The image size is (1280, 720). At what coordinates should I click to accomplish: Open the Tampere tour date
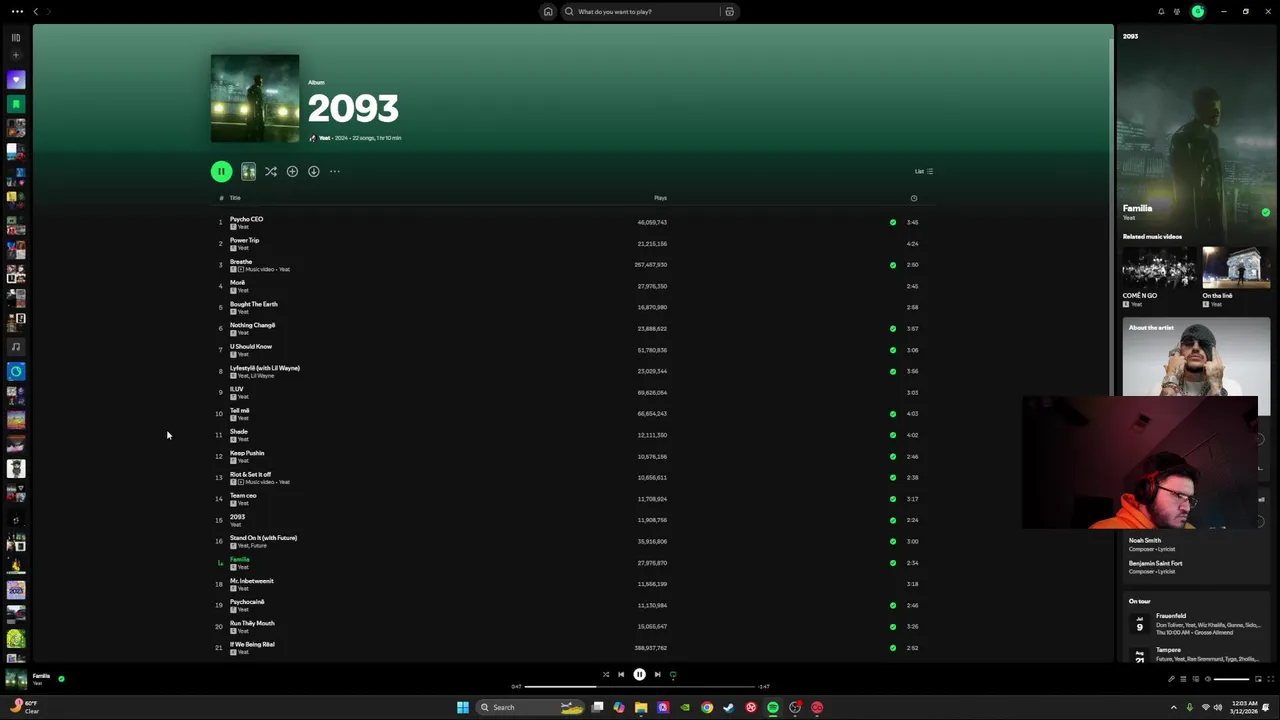[x=1196, y=654]
